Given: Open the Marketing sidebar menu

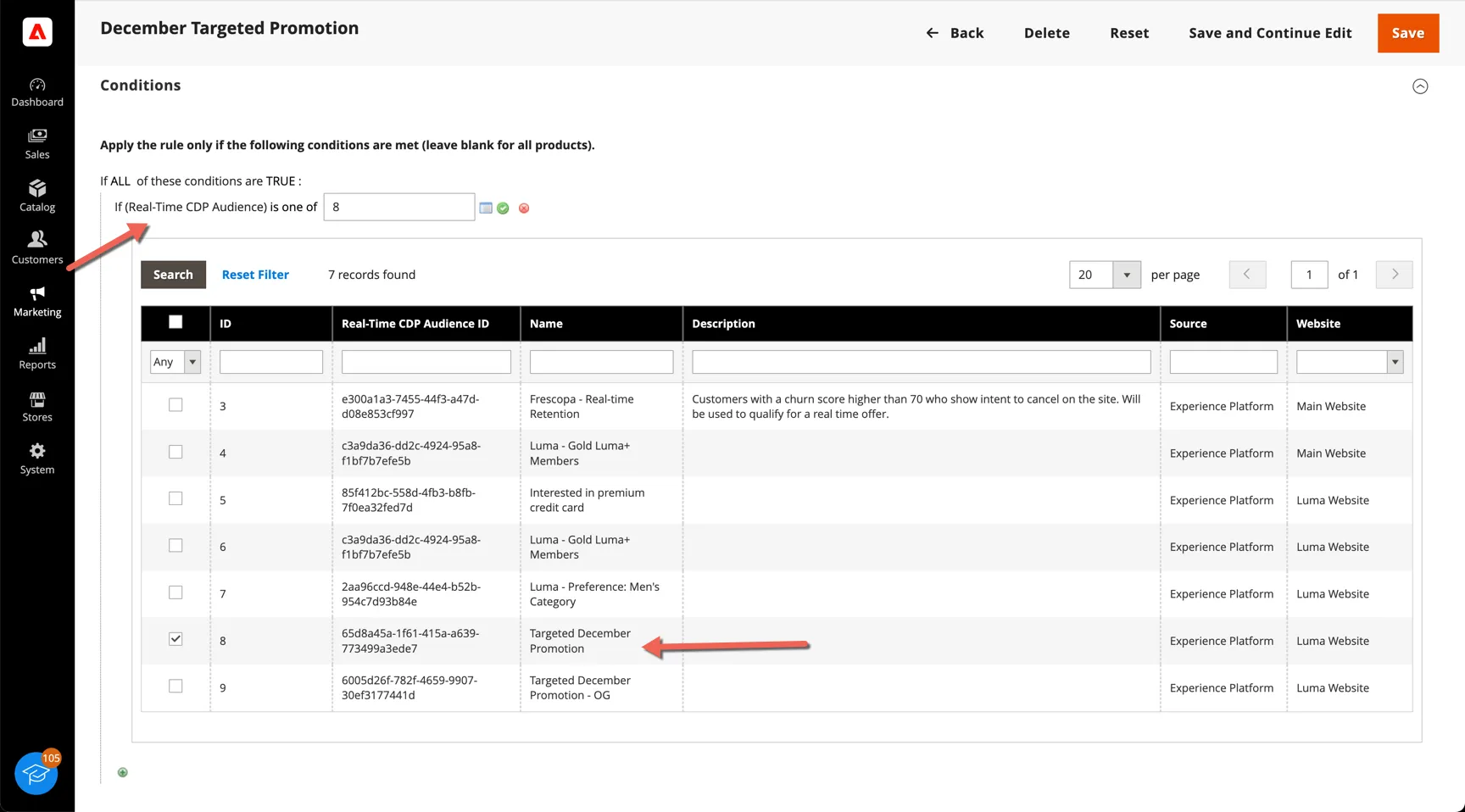Looking at the screenshot, I should tap(37, 301).
